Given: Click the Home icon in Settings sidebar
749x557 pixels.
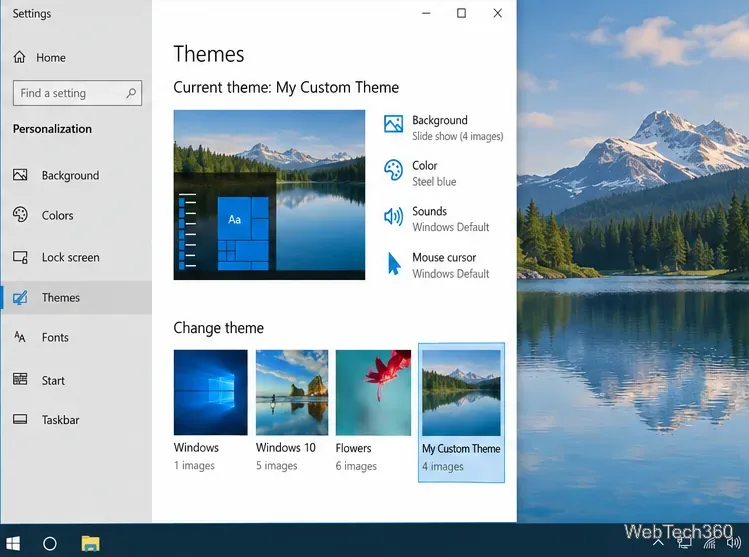Looking at the screenshot, I should (20, 57).
